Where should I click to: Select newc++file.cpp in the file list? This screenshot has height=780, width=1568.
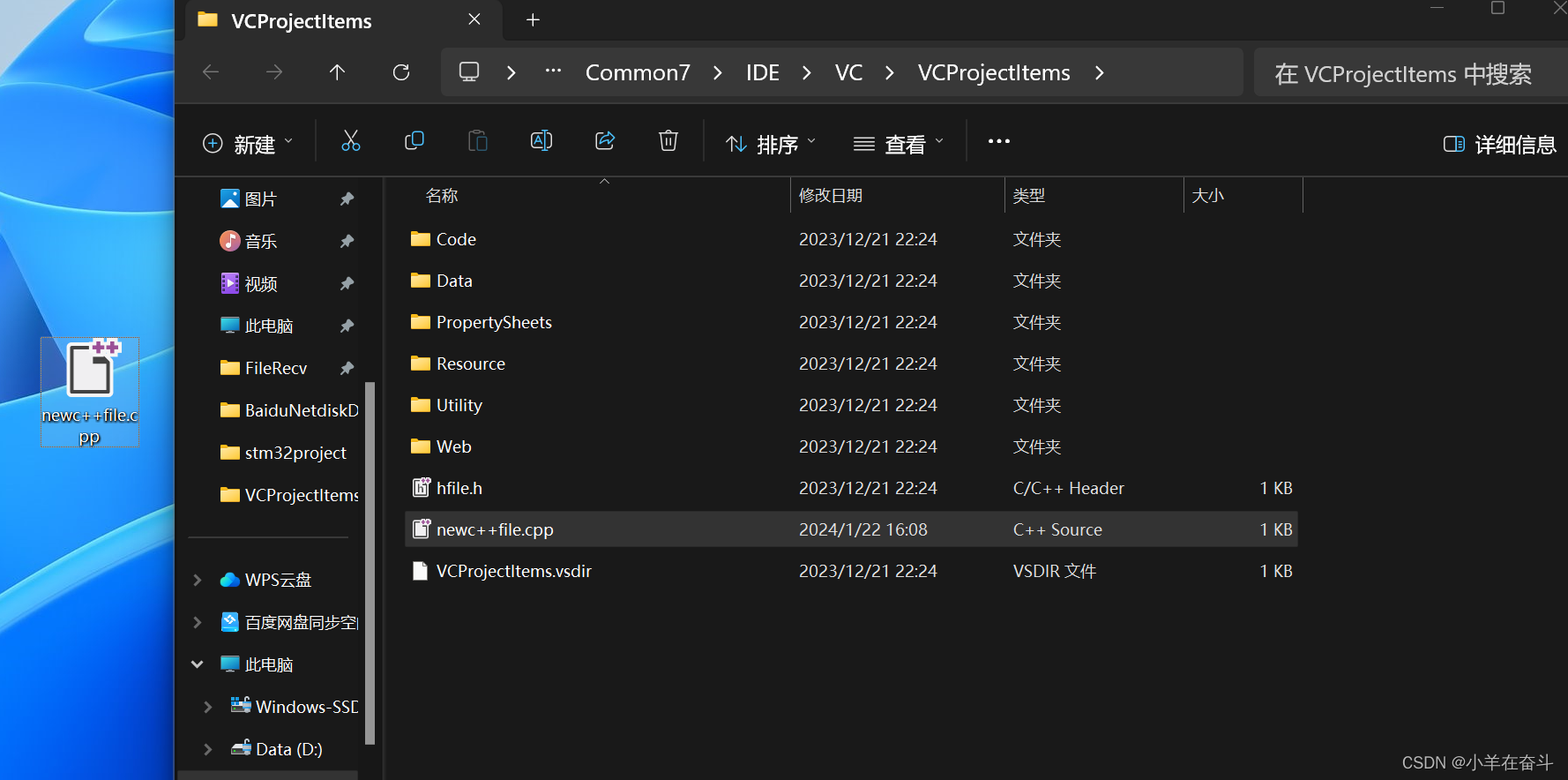pyautogui.click(x=851, y=529)
